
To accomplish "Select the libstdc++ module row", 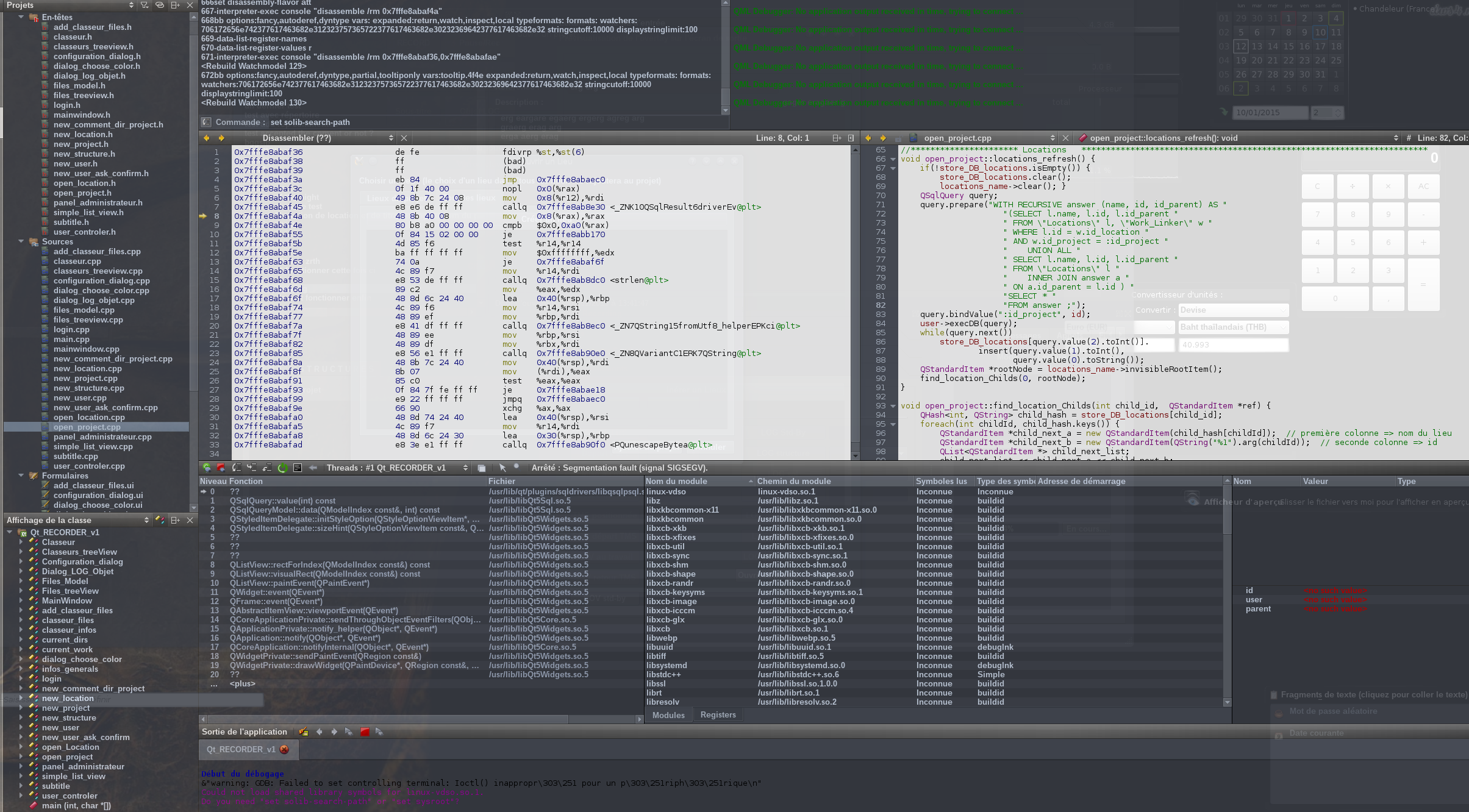I will (934, 674).
